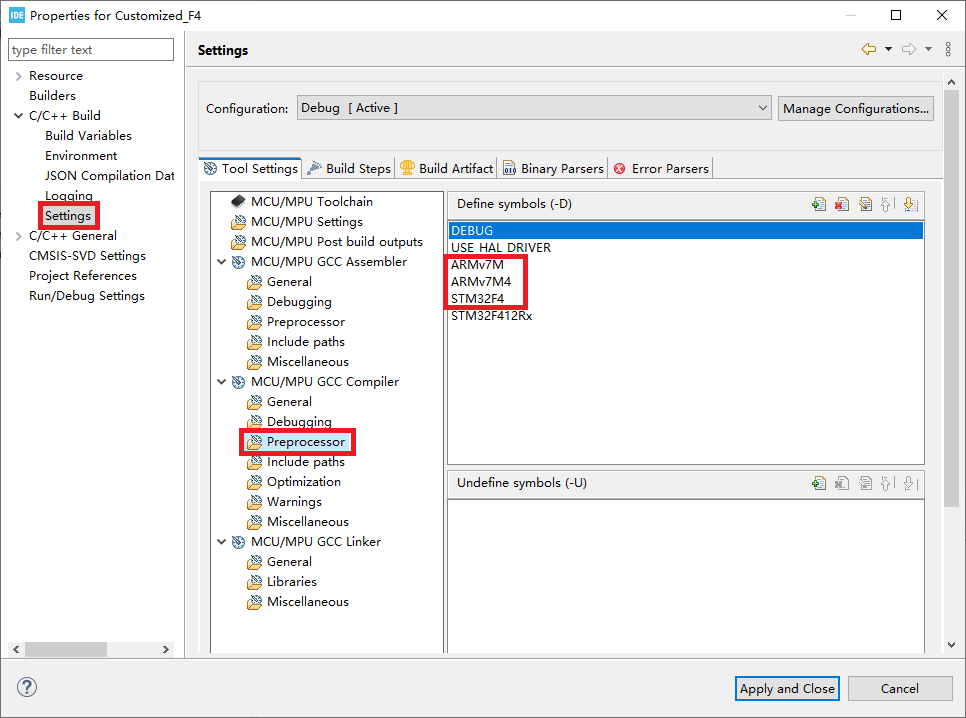Expand the C/C++ General node
This screenshot has height=718, width=966.
[x=18, y=236]
